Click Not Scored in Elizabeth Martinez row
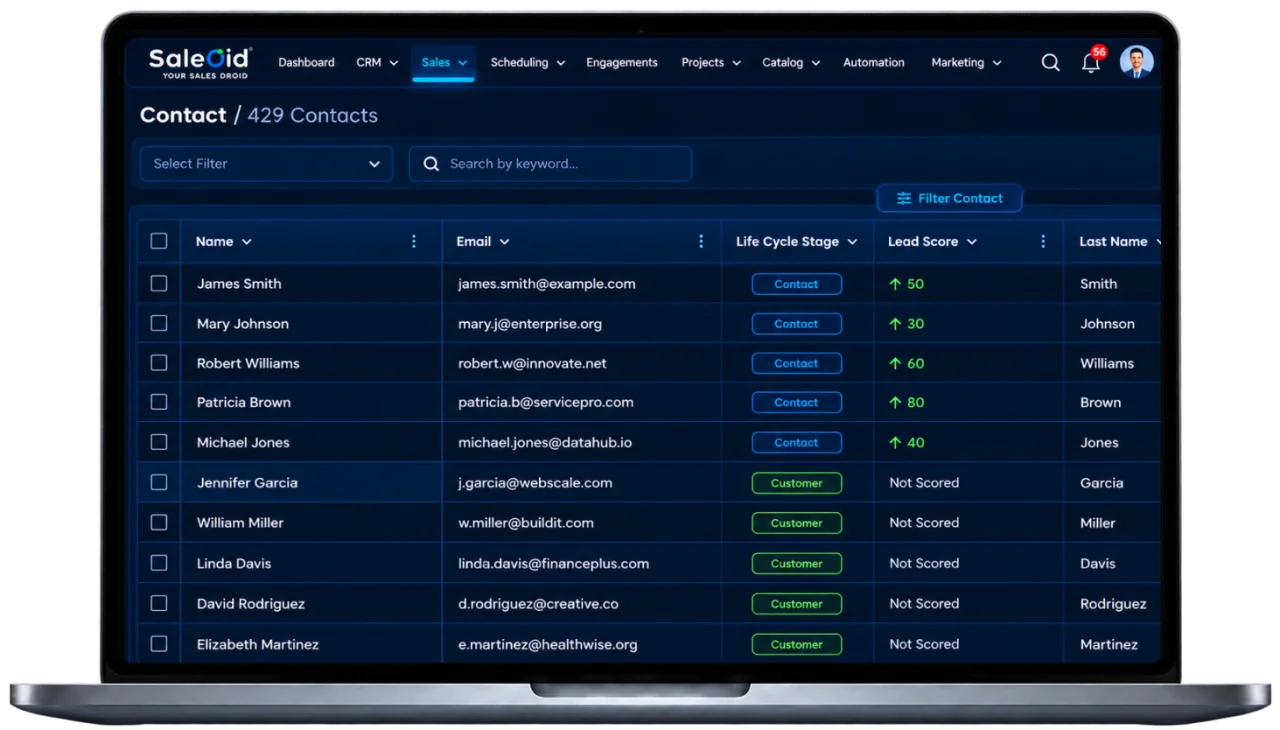This screenshot has height=730, width=1280. tap(924, 644)
